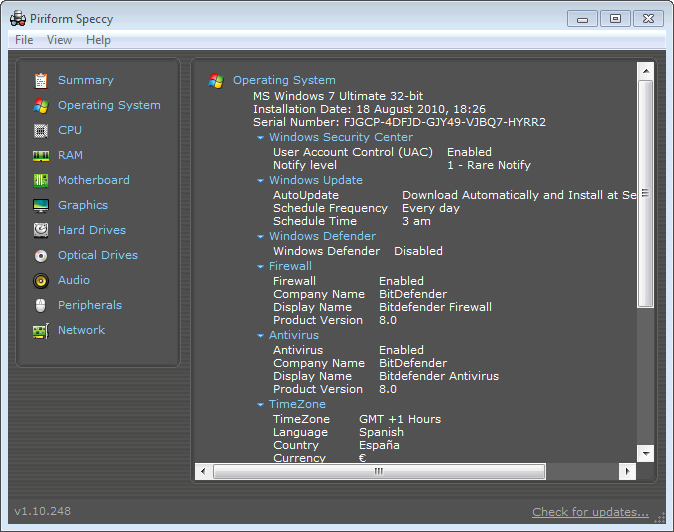Open the Hard Drives section
This screenshot has width=674, height=532.
coord(92,230)
